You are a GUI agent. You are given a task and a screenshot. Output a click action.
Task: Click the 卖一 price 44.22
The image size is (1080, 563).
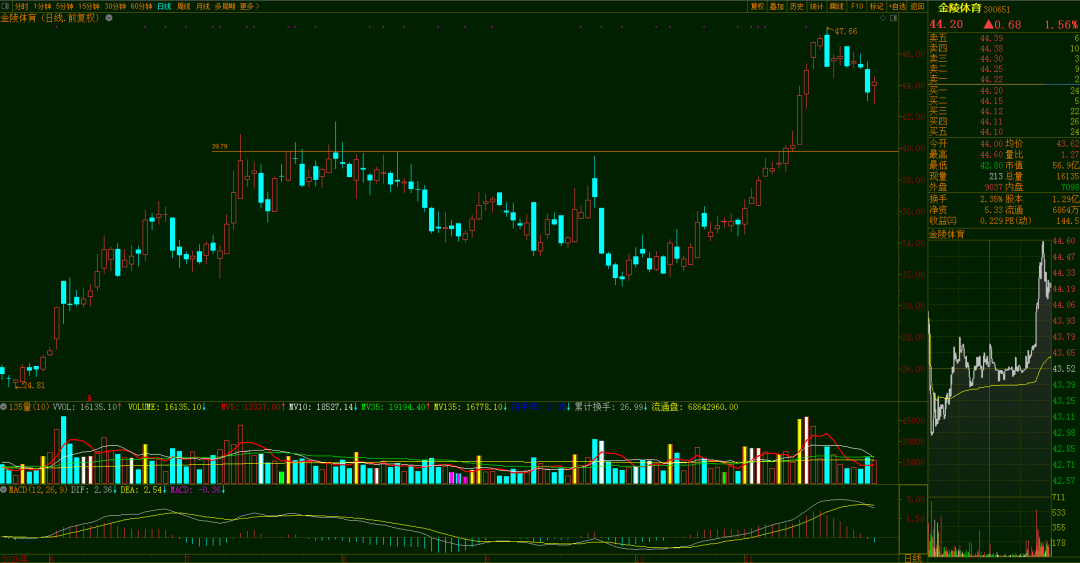click(991, 79)
